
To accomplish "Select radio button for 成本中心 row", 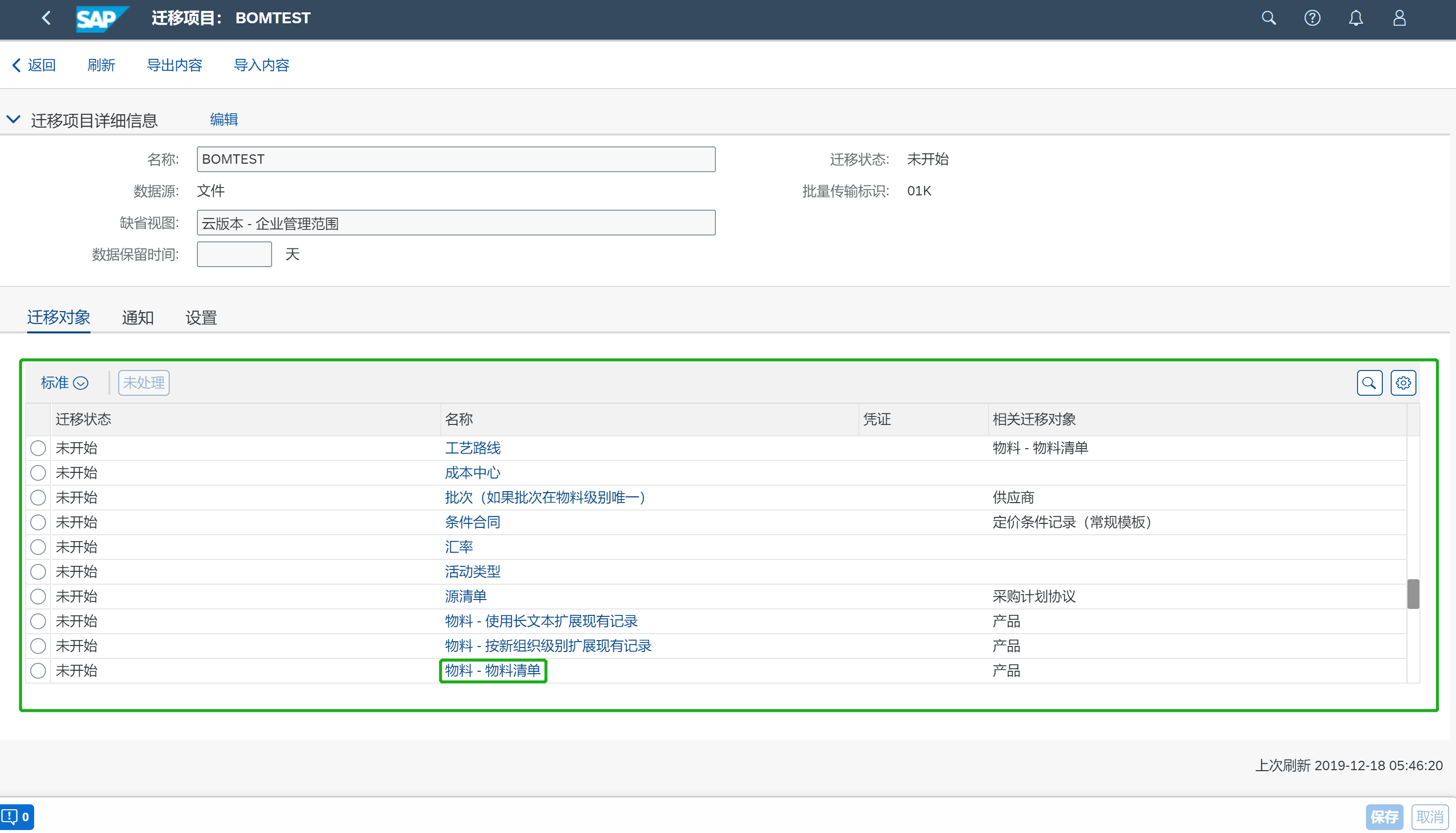I will tap(38, 472).
